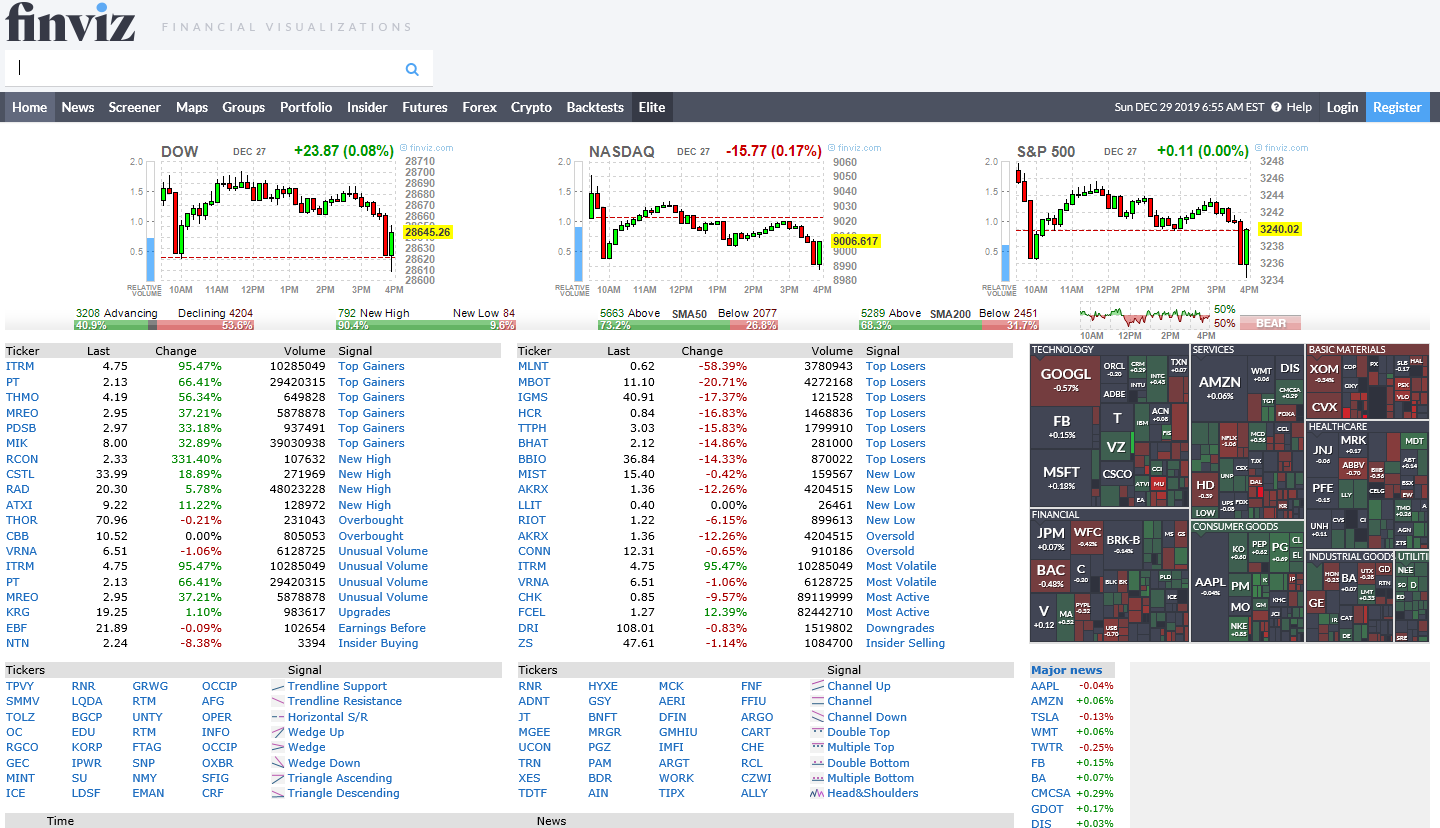Click the finviz logo
The width and height of the screenshot is (1440, 828).
70,22
